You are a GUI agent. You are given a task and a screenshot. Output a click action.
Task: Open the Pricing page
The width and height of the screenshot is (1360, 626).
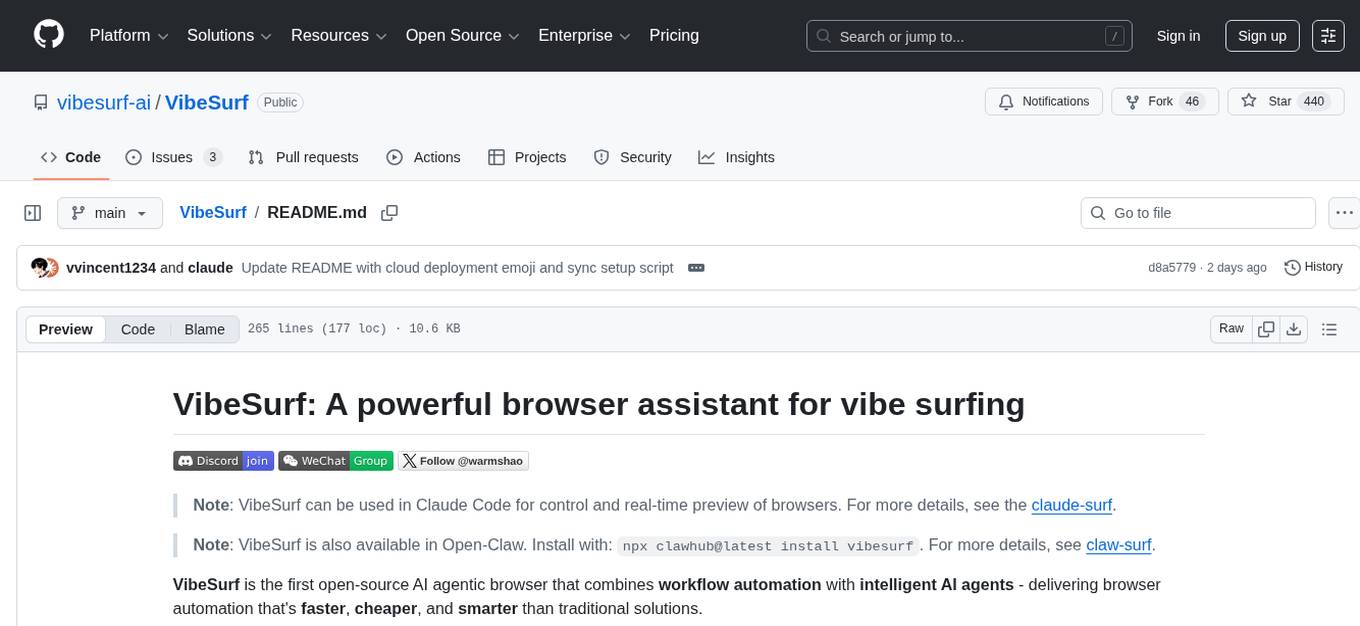coord(674,35)
